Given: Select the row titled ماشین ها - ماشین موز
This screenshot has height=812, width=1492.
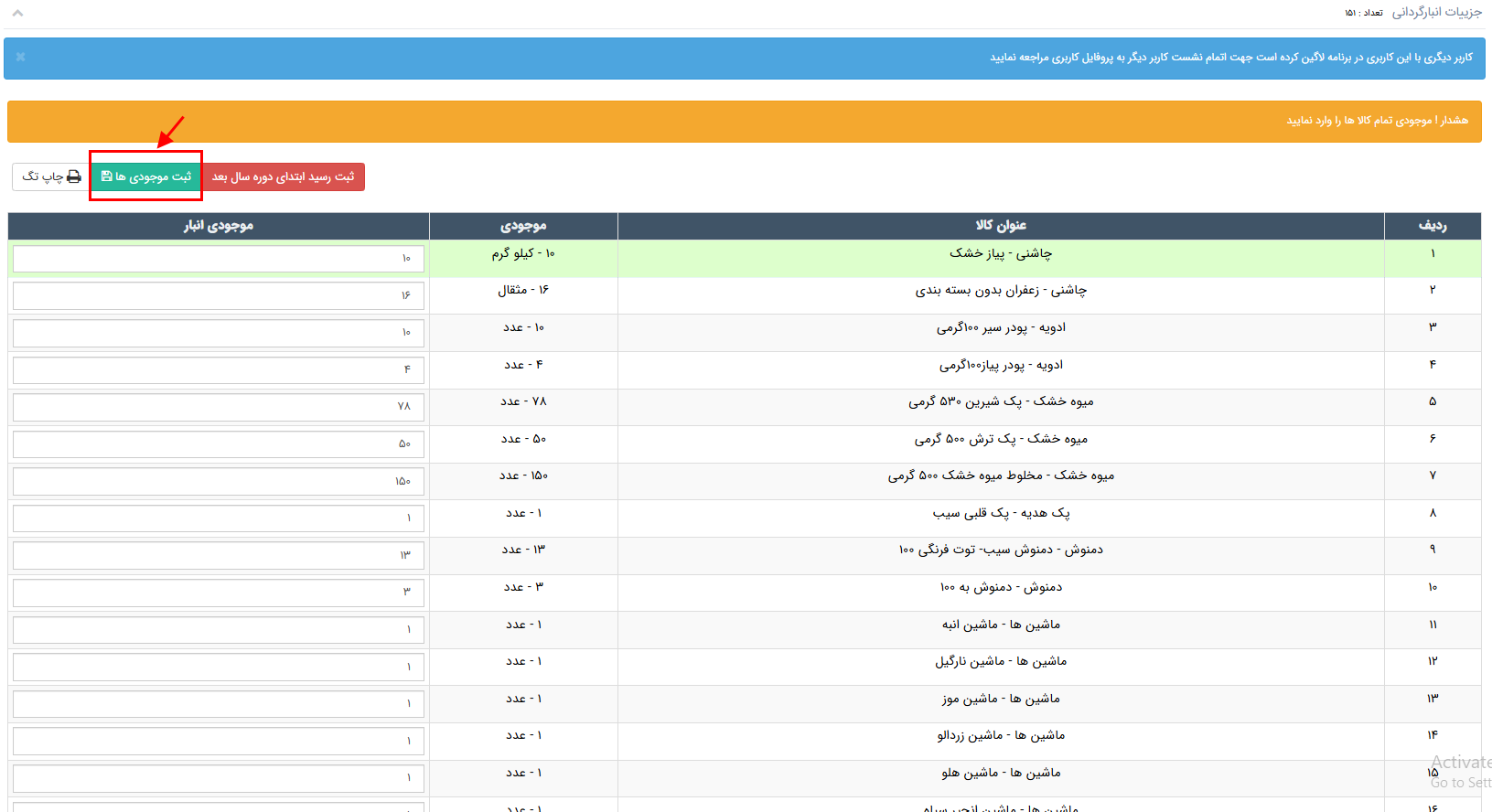Looking at the screenshot, I should coord(1001,699).
